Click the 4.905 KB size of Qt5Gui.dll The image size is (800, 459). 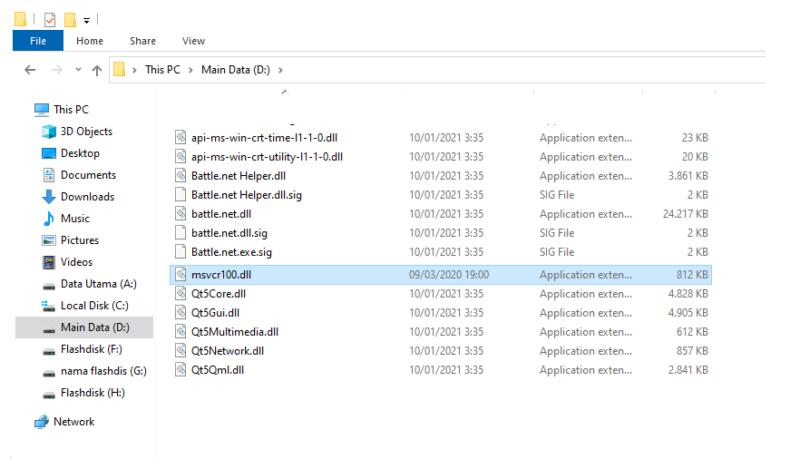pyautogui.click(x=688, y=313)
